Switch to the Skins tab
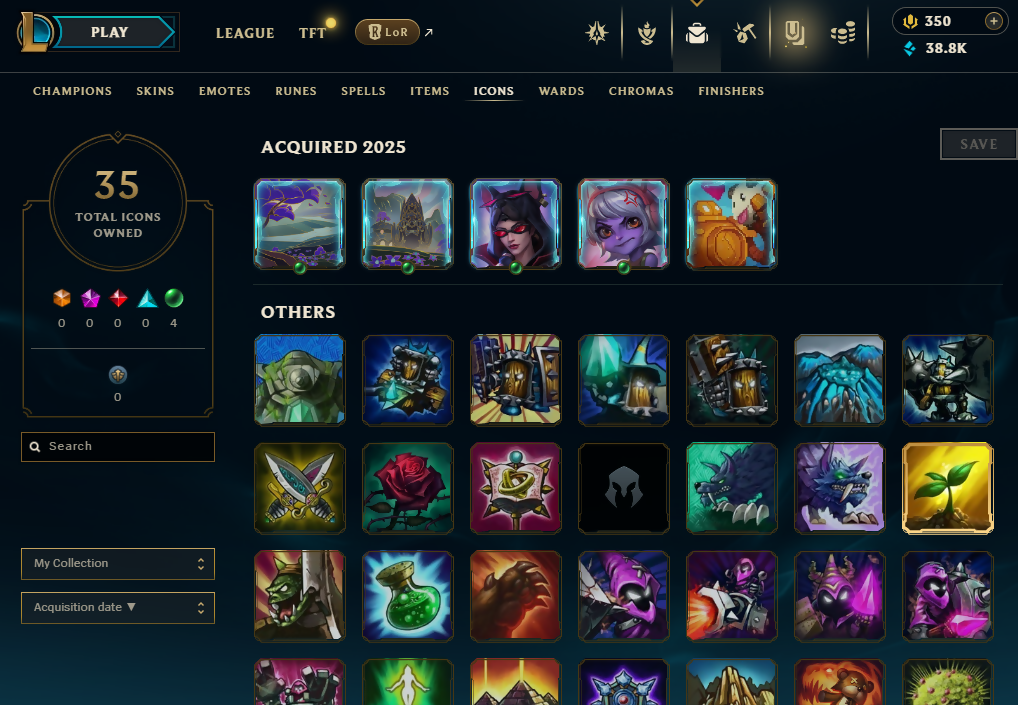Viewport: 1018px width, 705px height. pyautogui.click(x=155, y=91)
